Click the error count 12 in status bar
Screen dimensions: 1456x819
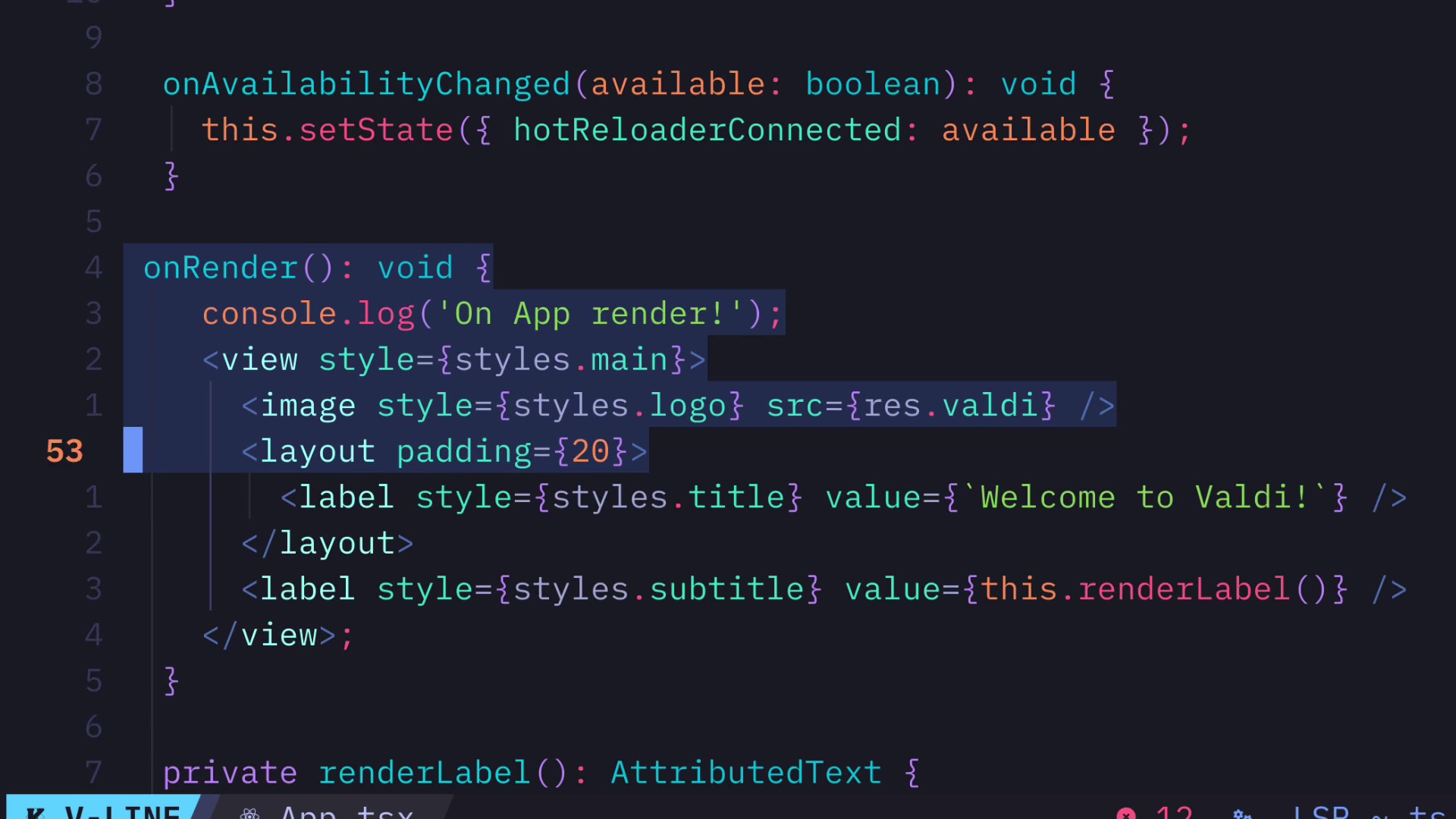[1174, 811]
